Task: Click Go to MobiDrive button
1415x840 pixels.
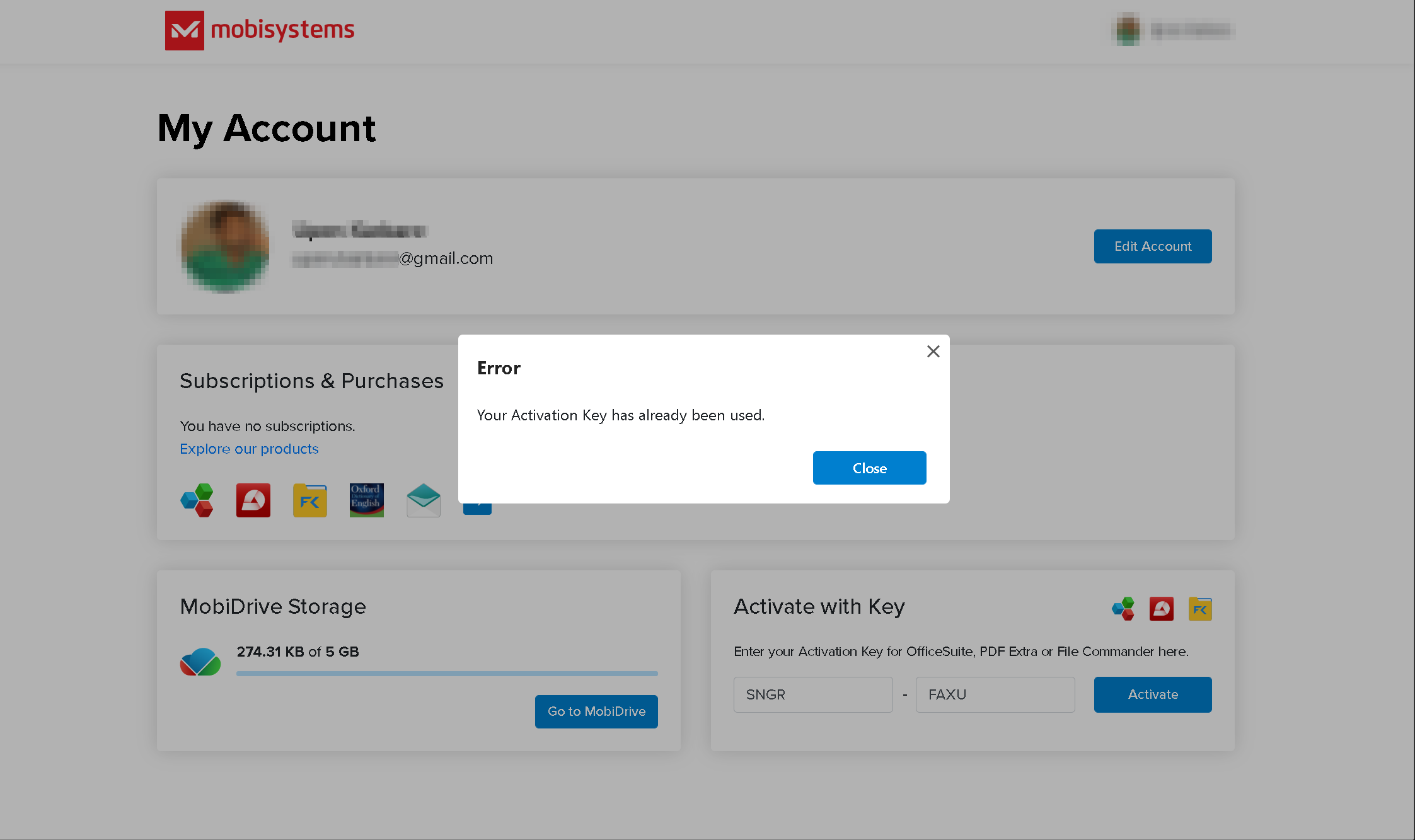Action: click(597, 712)
